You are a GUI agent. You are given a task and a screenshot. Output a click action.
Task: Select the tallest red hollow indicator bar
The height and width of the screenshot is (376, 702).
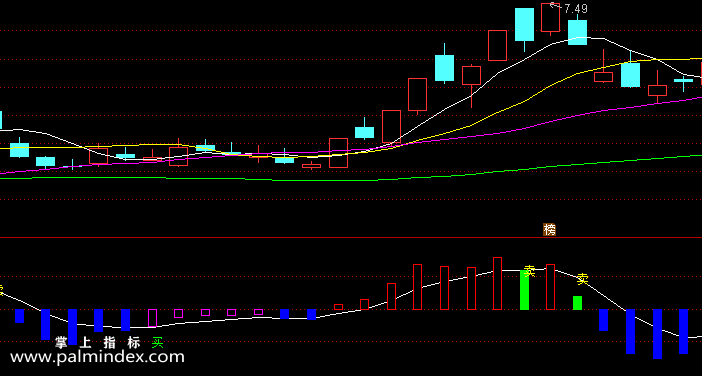click(x=497, y=283)
